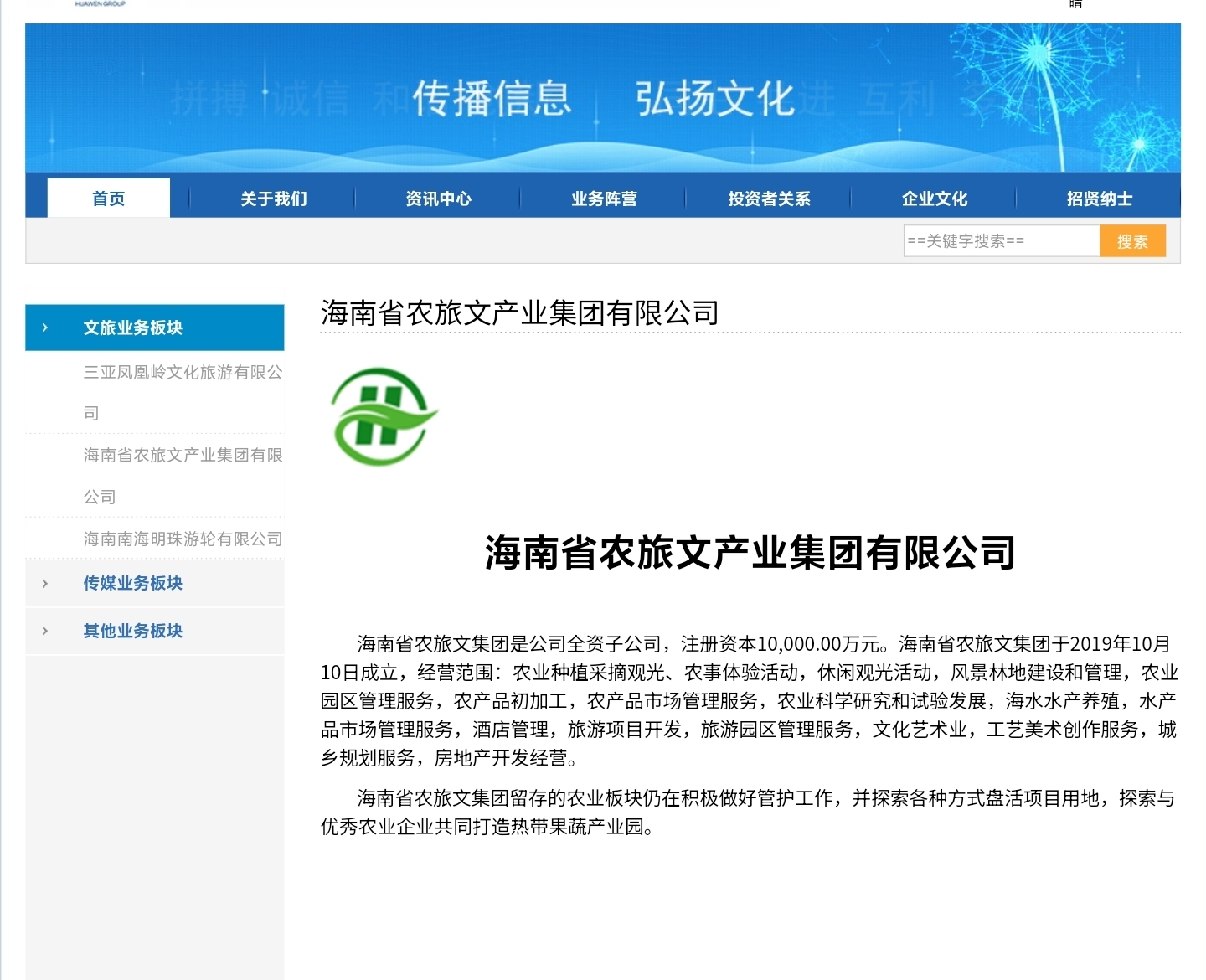Click chevron icon beside 传媒业务板块
Image resolution: width=1206 pixels, height=980 pixels.
pyautogui.click(x=45, y=583)
